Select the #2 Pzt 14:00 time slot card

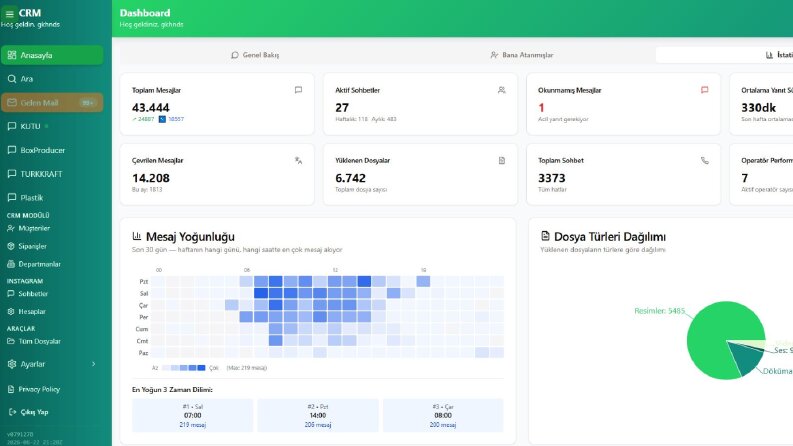click(318, 415)
